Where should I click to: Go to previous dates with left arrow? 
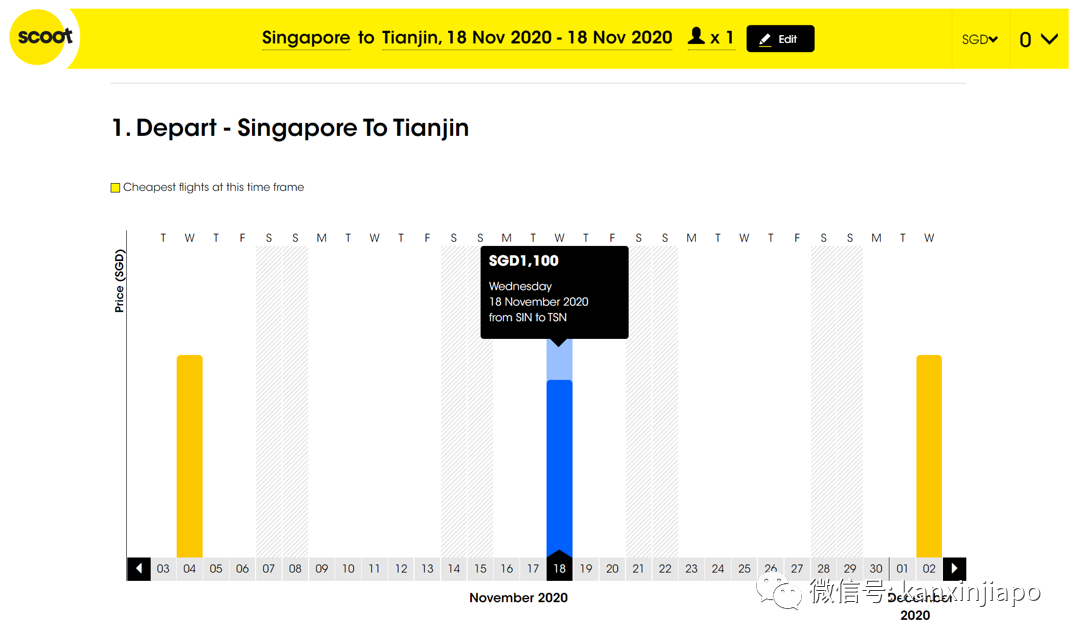tap(139, 568)
